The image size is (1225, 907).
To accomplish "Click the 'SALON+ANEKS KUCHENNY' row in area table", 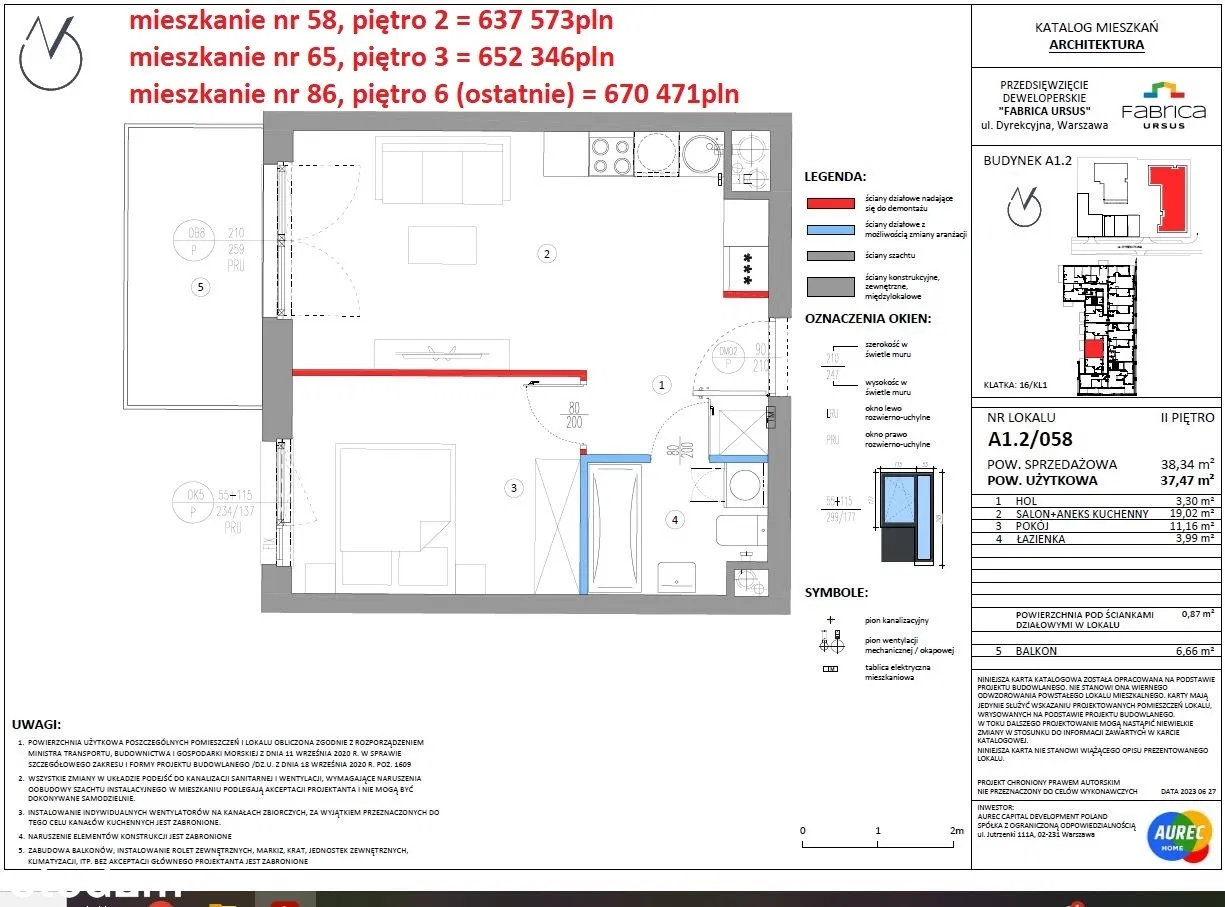I will [x=1097, y=513].
